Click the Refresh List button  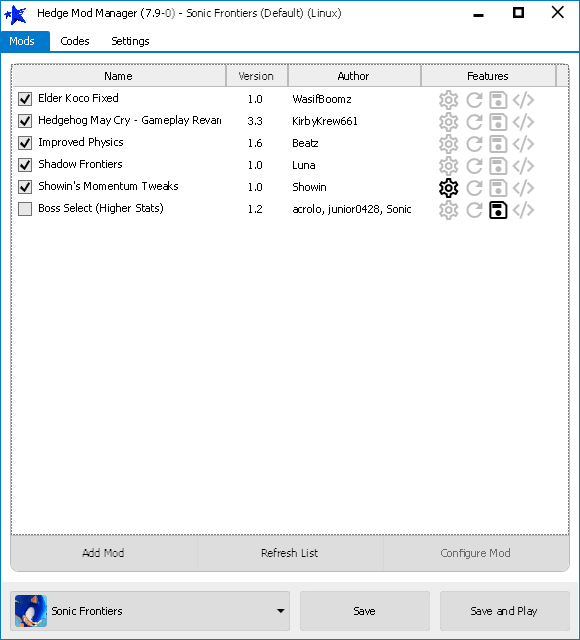289,553
